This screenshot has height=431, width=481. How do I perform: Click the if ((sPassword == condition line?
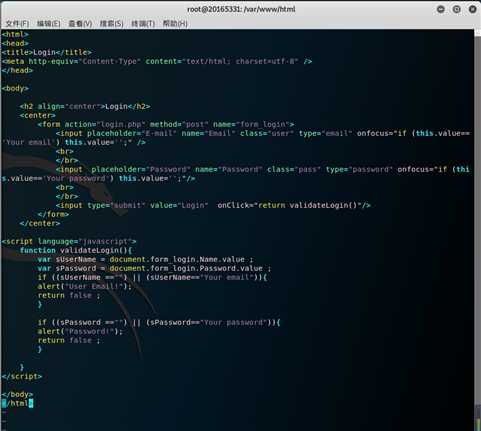coord(159,322)
